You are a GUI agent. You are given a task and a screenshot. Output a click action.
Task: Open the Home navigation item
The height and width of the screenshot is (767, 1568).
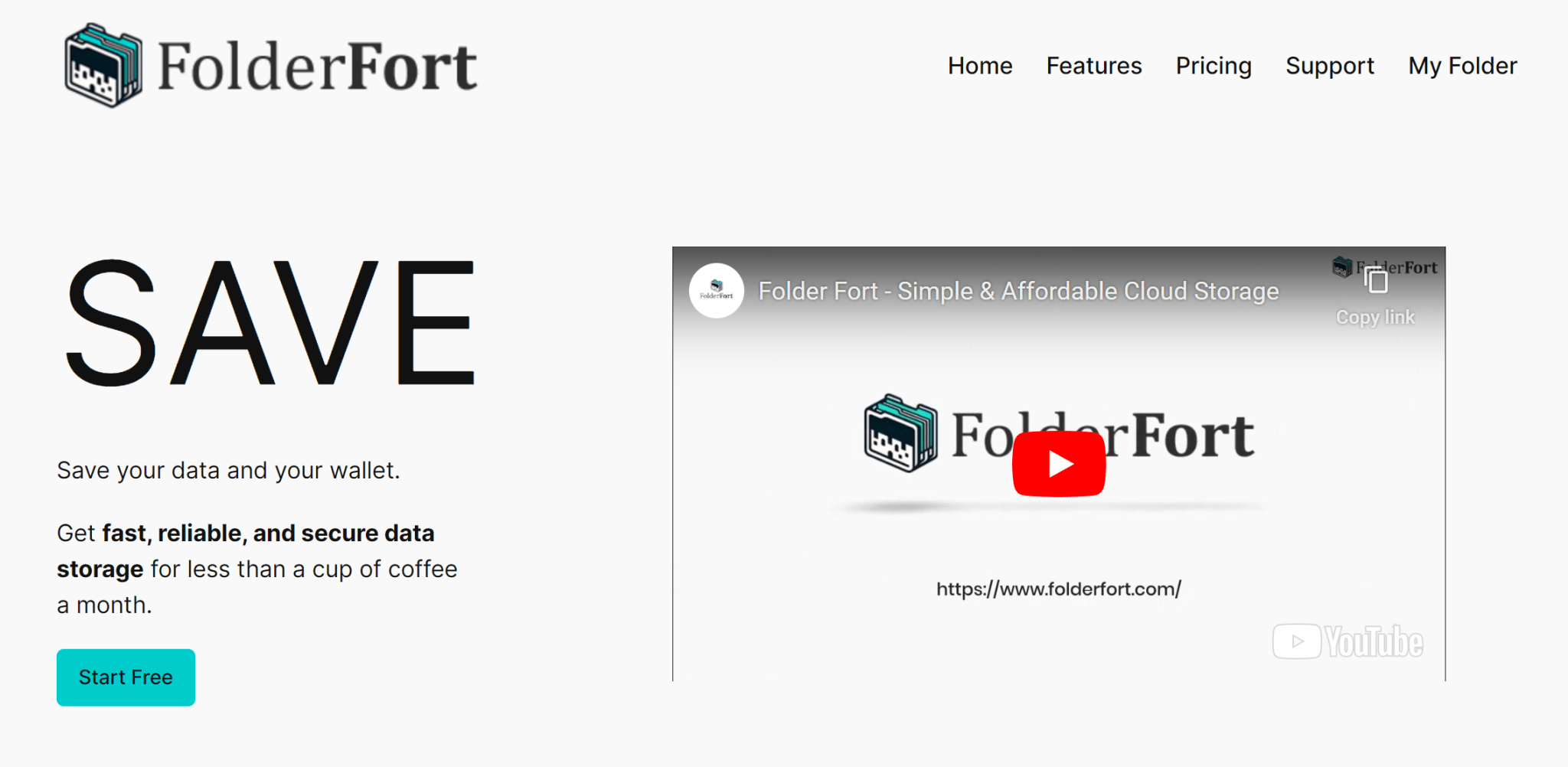click(980, 66)
